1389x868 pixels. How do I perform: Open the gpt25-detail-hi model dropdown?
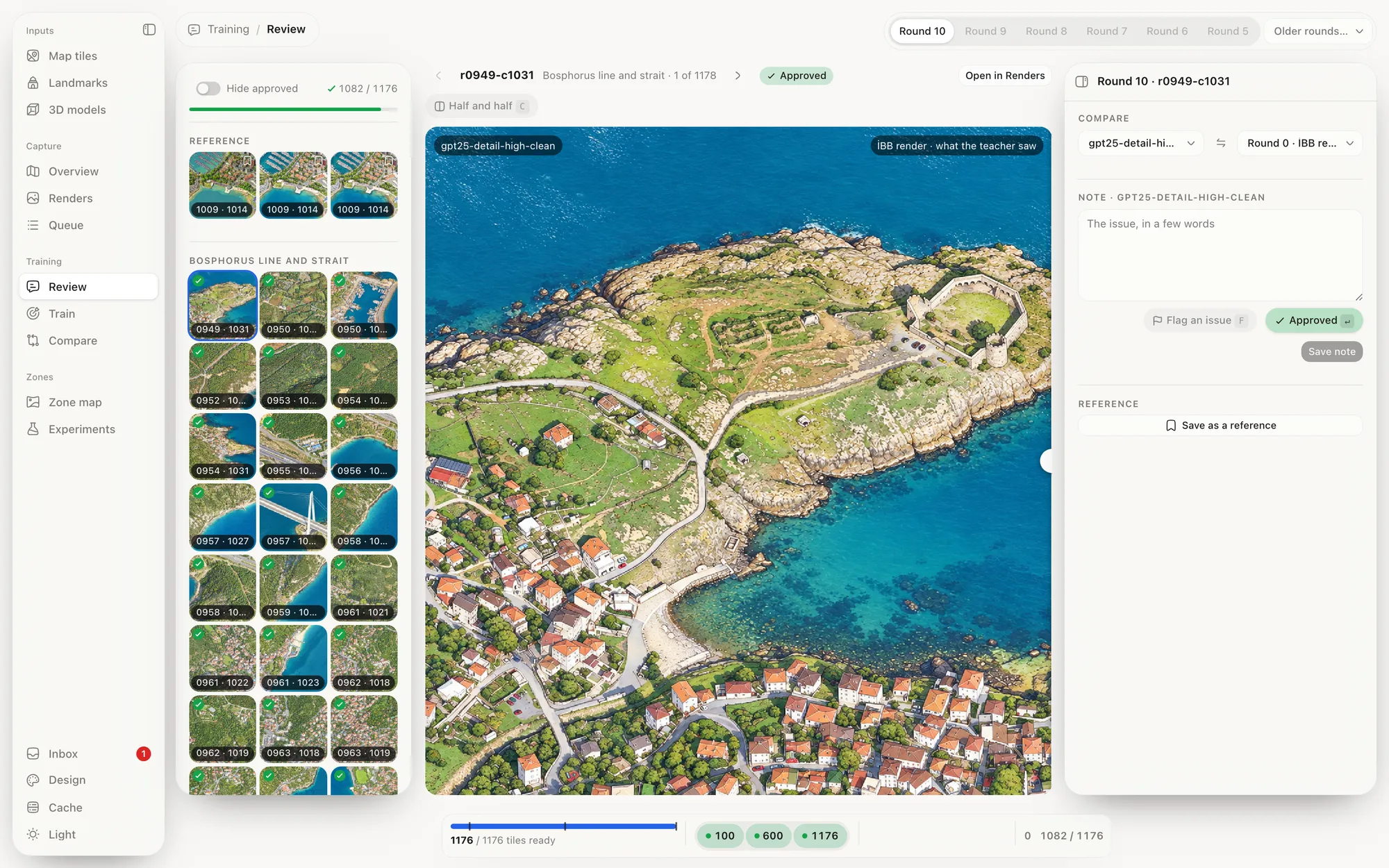1140,143
